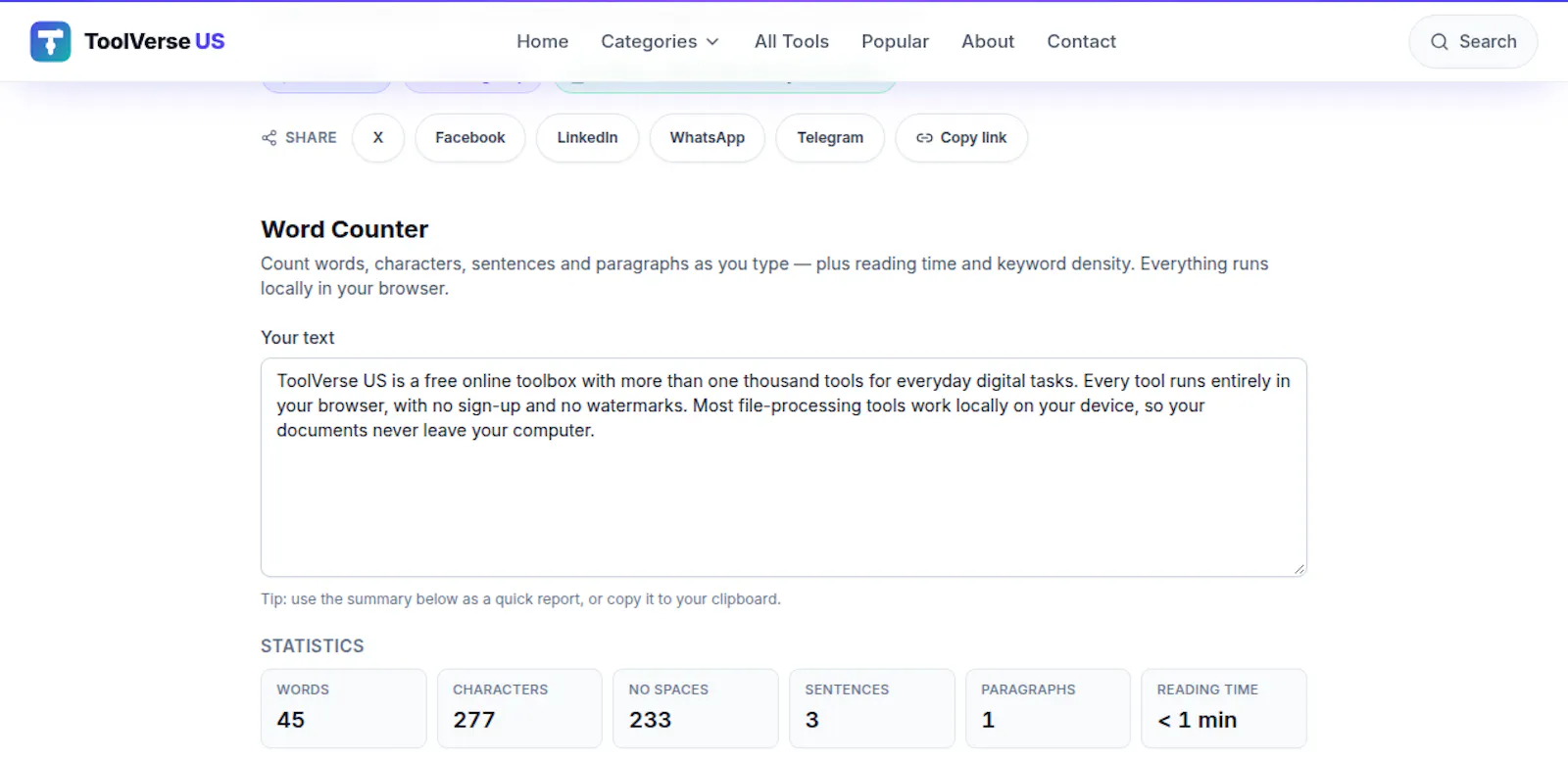Click the No Spaces value 233
This screenshot has width=1568, height=761.
(x=650, y=720)
